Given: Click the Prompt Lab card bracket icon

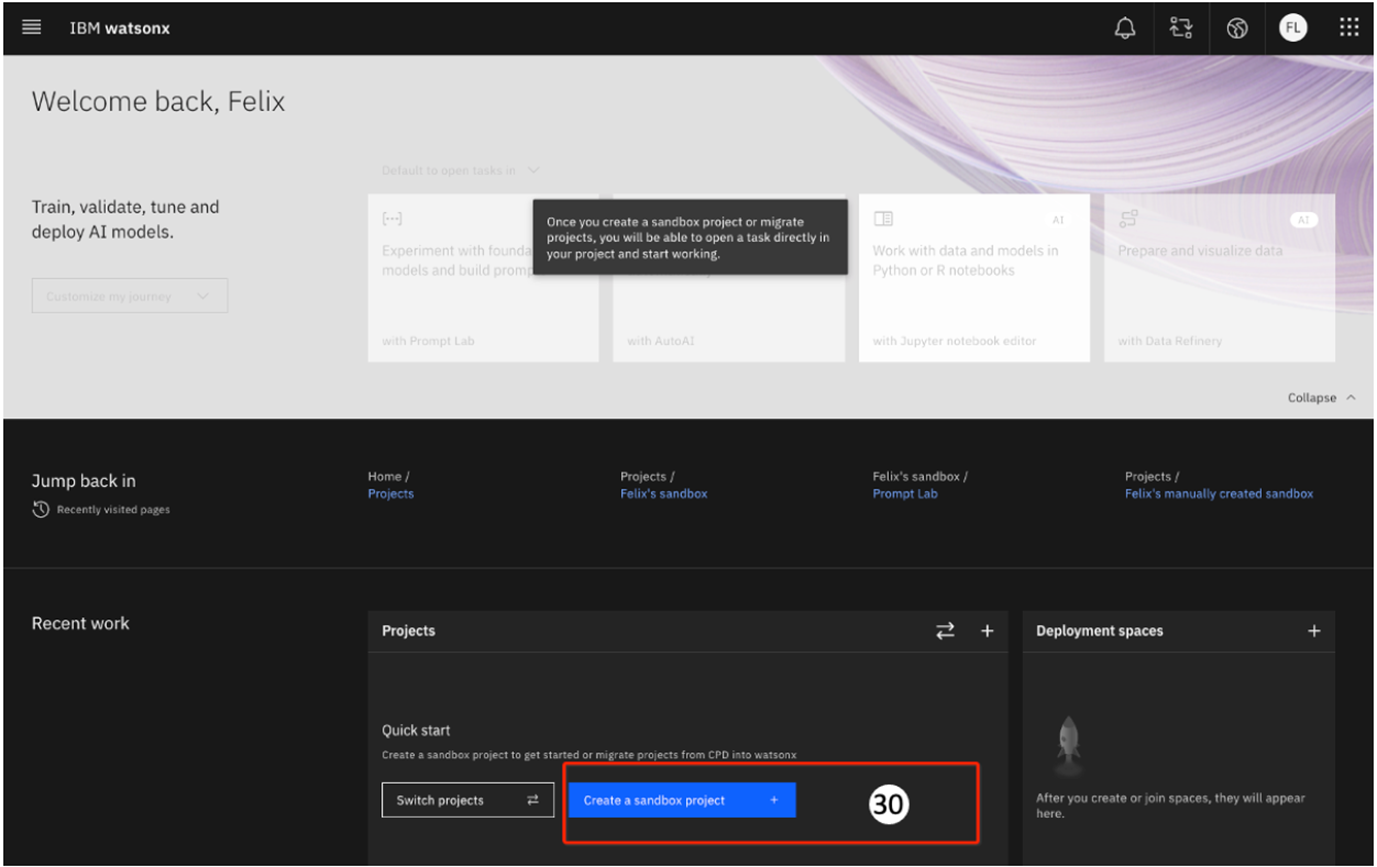Looking at the screenshot, I should tap(392, 219).
